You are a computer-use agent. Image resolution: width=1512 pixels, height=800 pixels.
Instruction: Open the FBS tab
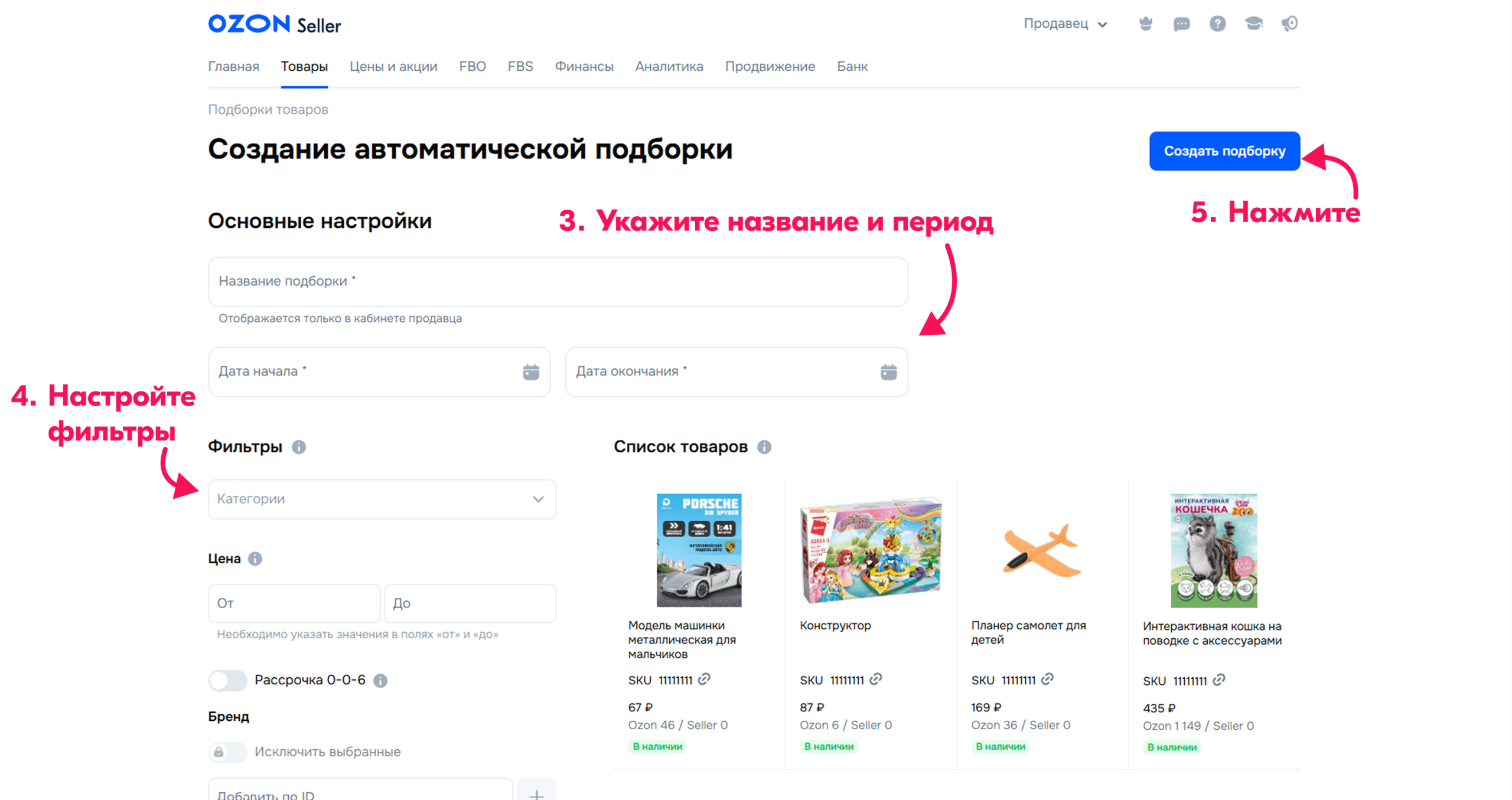520,66
